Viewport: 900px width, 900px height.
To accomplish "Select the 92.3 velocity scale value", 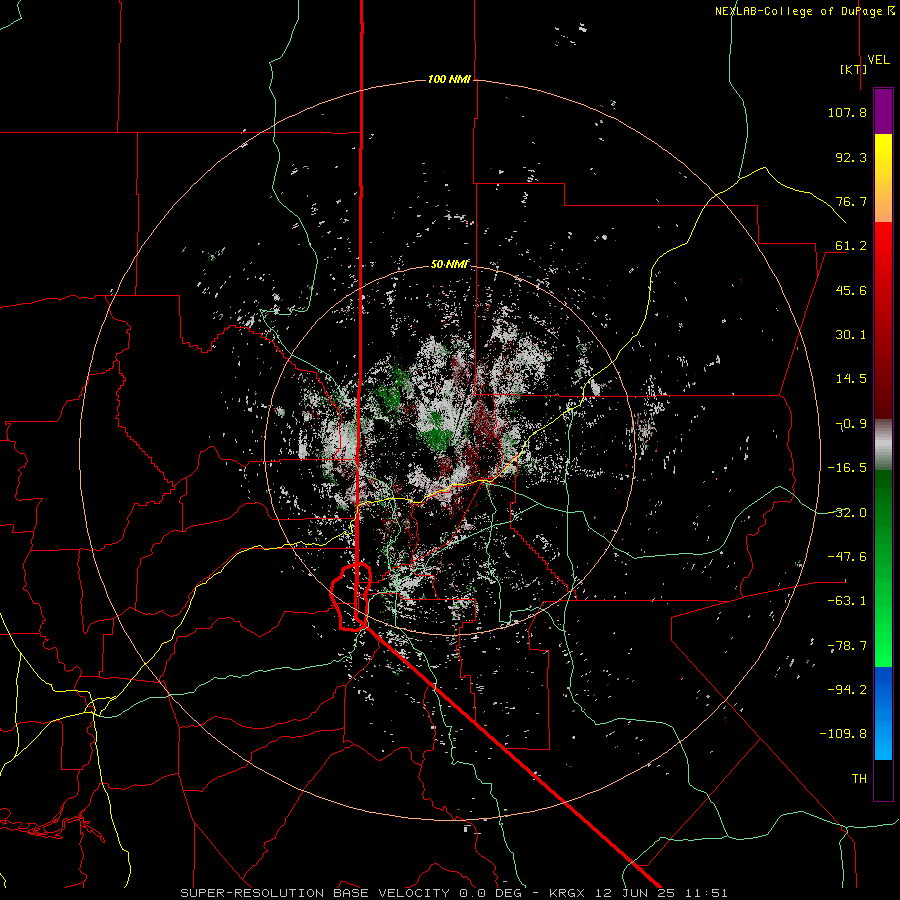I will pos(851,157).
